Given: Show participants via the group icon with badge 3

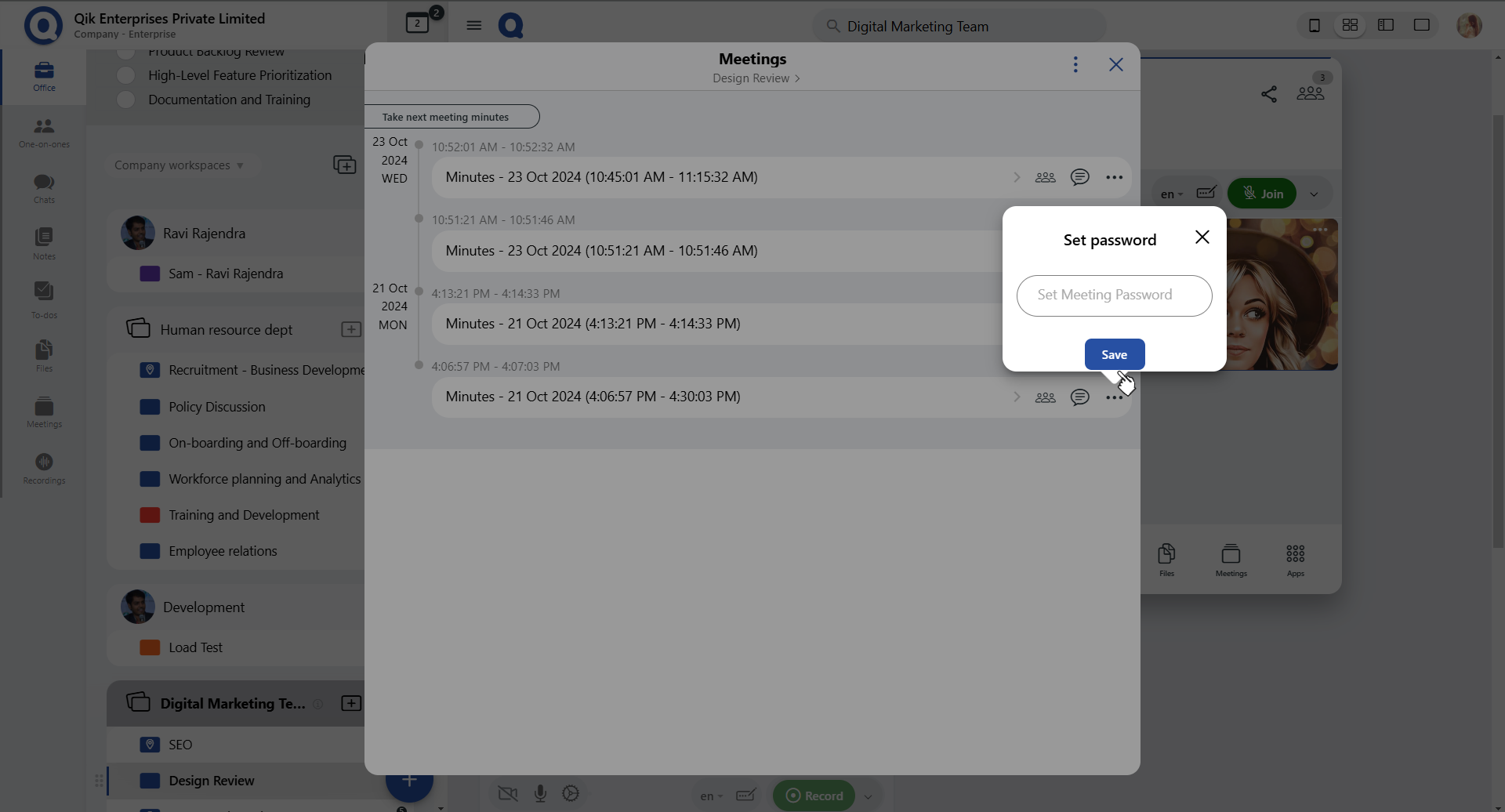Looking at the screenshot, I should (1310, 94).
